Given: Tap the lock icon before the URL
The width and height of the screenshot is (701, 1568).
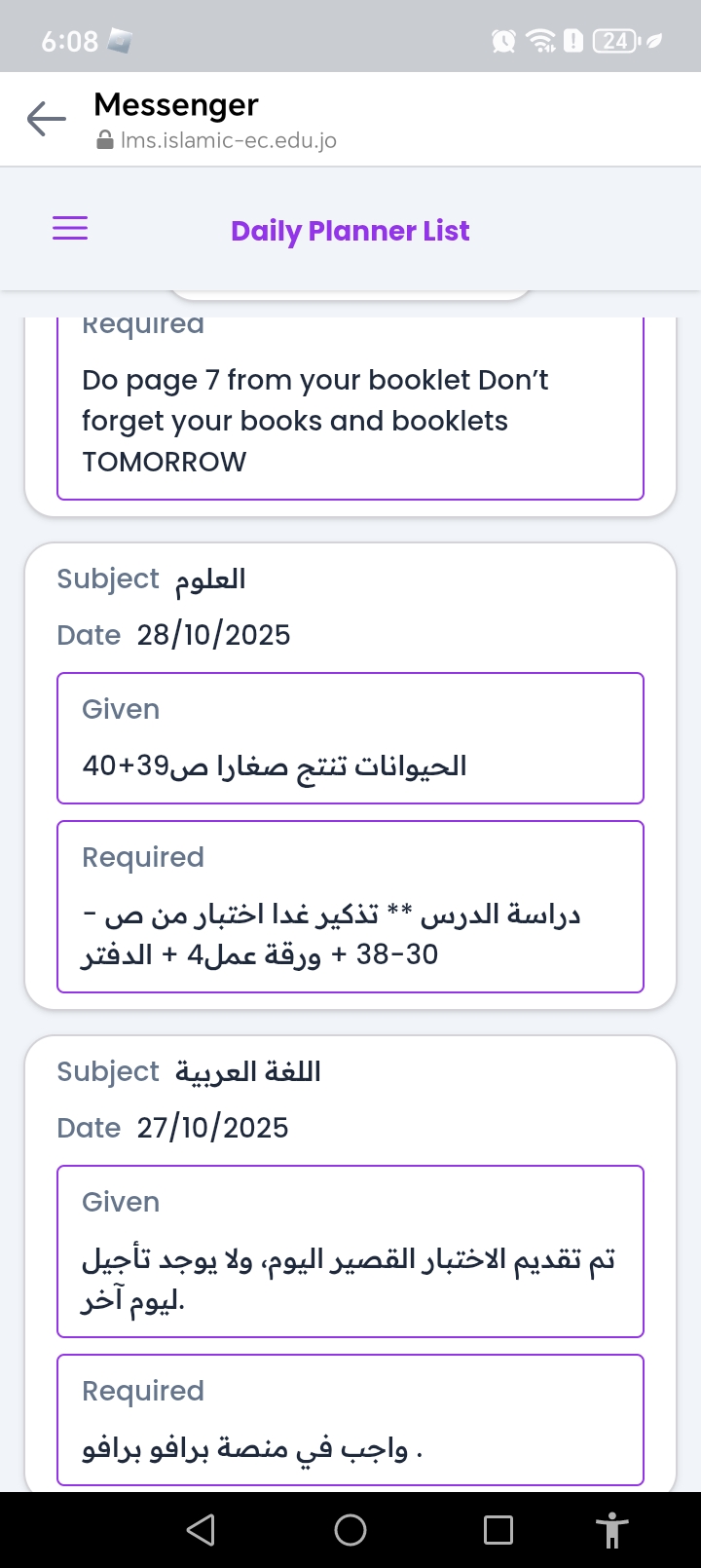Looking at the screenshot, I should pyautogui.click(x=105, y=141).
